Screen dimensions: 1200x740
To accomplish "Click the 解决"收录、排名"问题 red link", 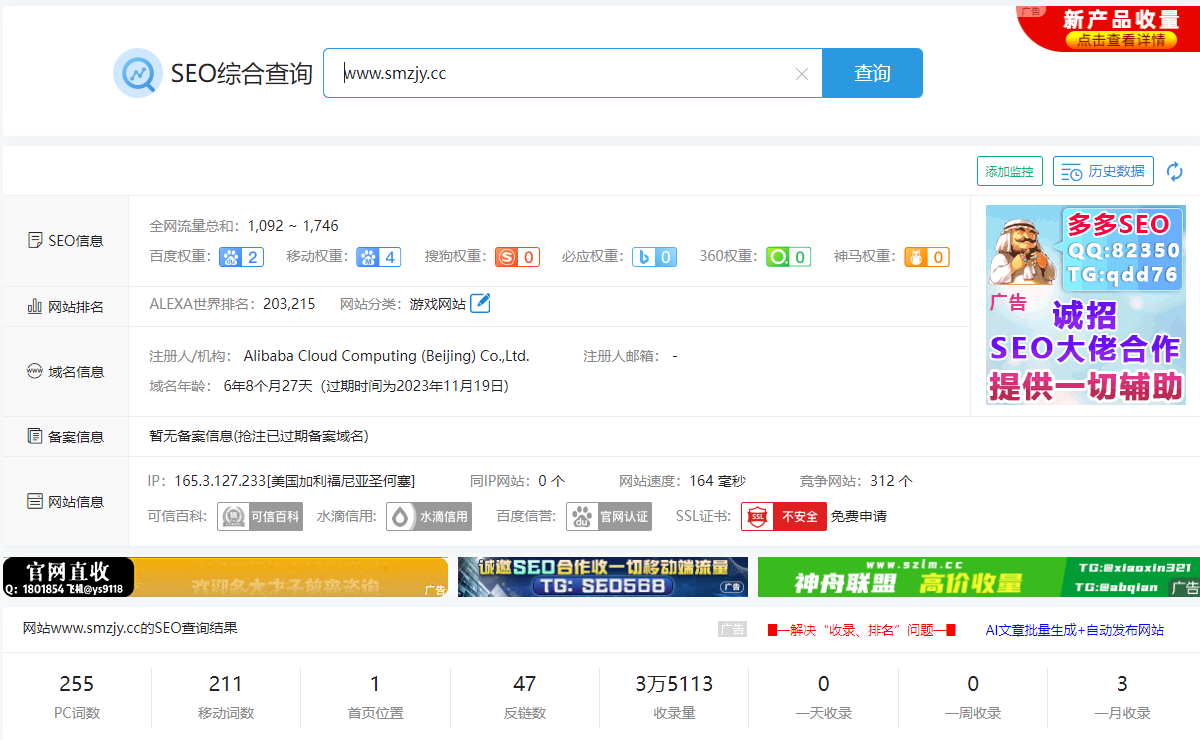I will click(861, 630).
